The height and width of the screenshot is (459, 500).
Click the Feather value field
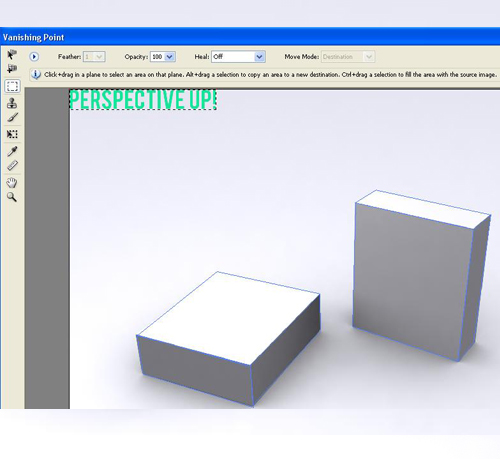pos(88,57)
